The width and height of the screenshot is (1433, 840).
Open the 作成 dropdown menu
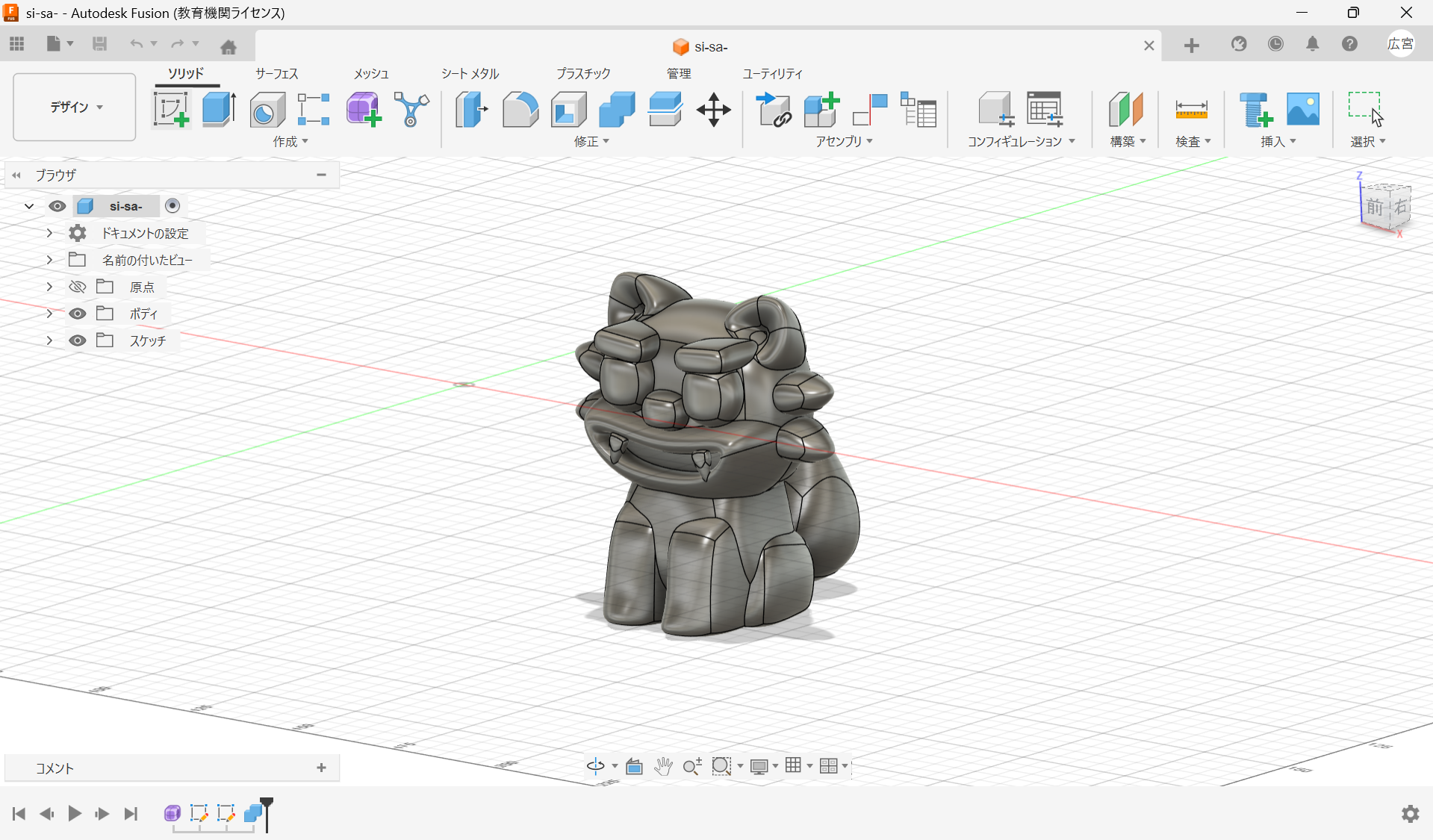point(290,141)
